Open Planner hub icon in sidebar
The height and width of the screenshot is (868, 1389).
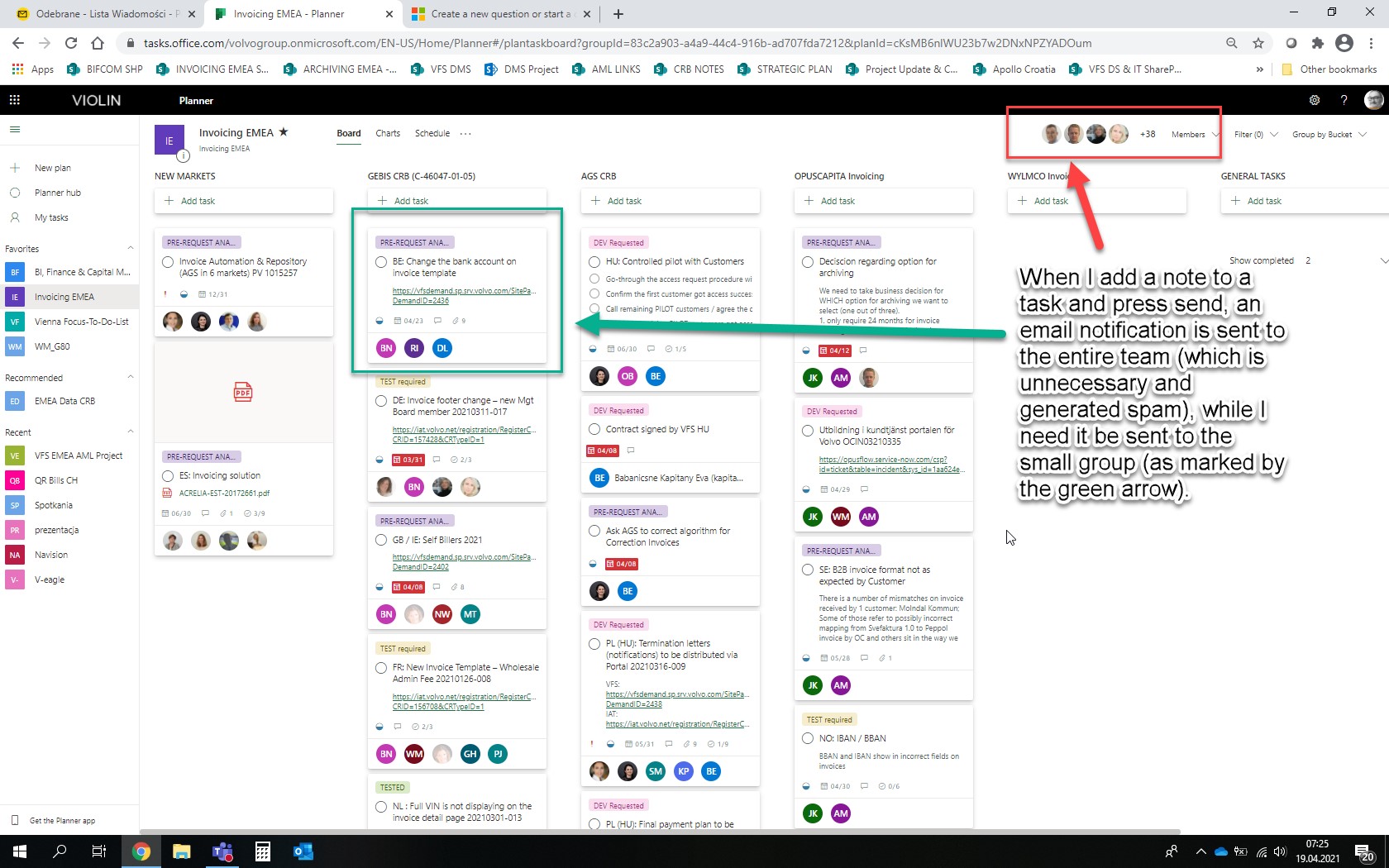15,193
